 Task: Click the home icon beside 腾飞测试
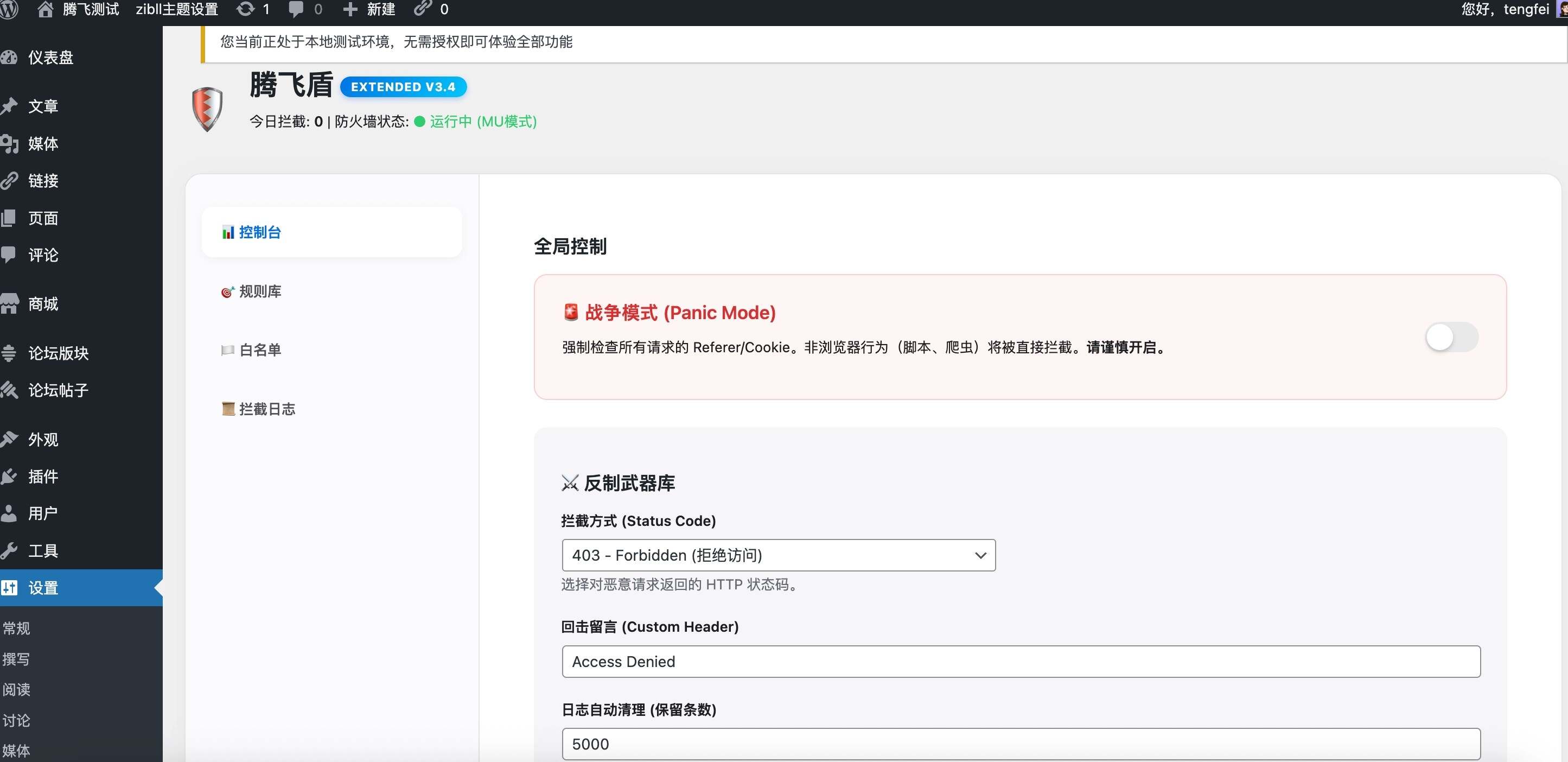pos(45,9)
